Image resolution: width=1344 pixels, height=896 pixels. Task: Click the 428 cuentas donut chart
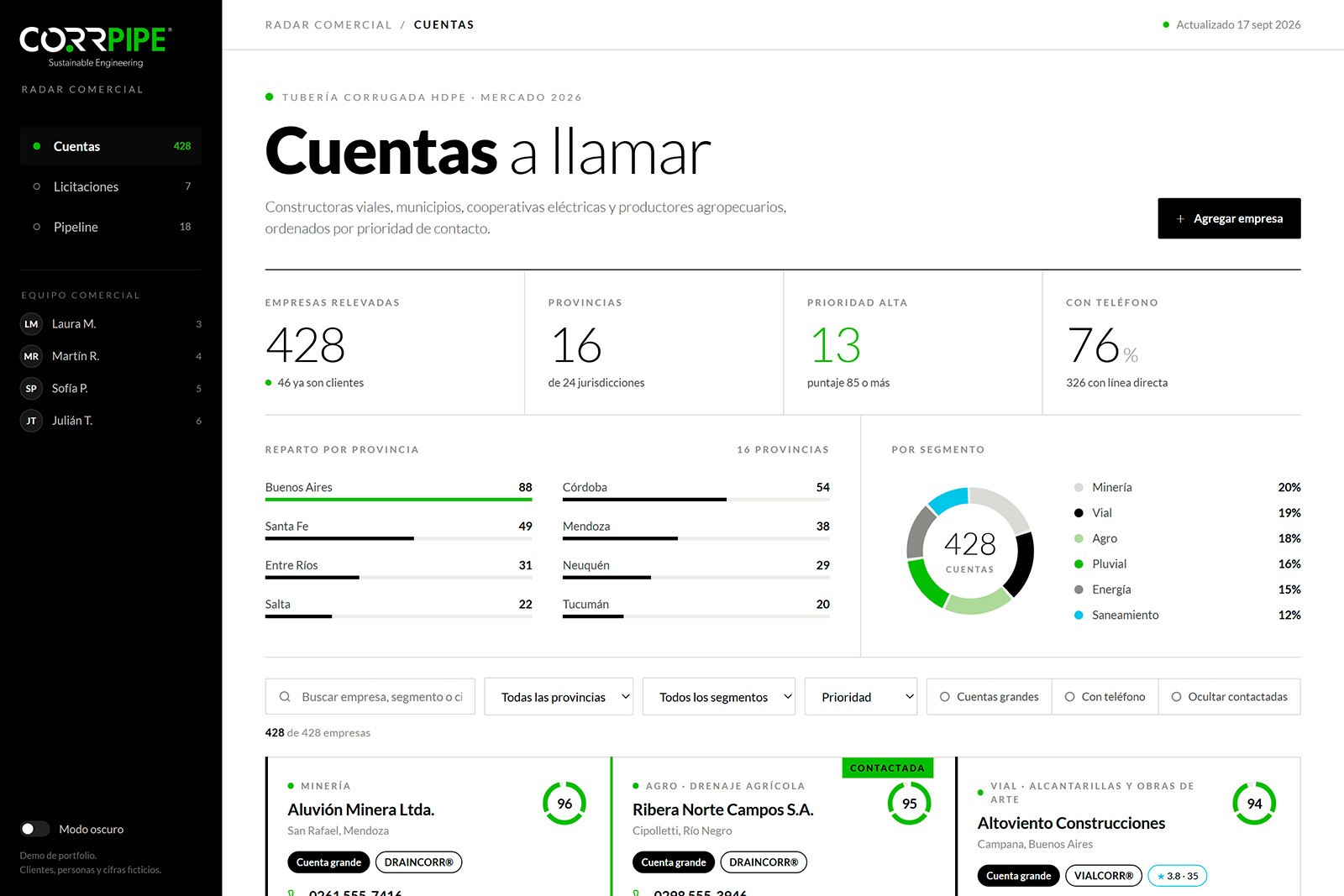[970, 551]
